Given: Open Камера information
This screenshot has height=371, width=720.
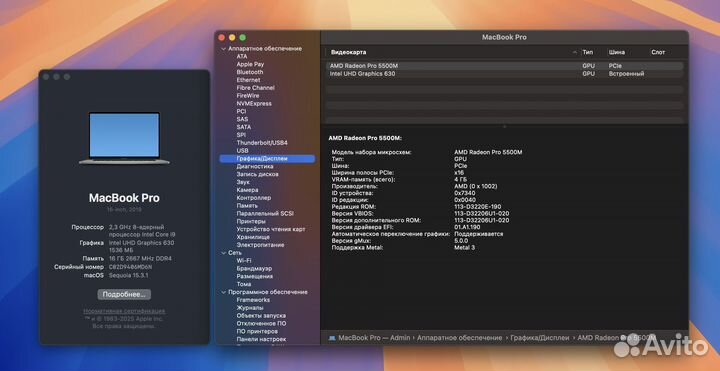Looking at the screenshot, I should pos(247,190).
